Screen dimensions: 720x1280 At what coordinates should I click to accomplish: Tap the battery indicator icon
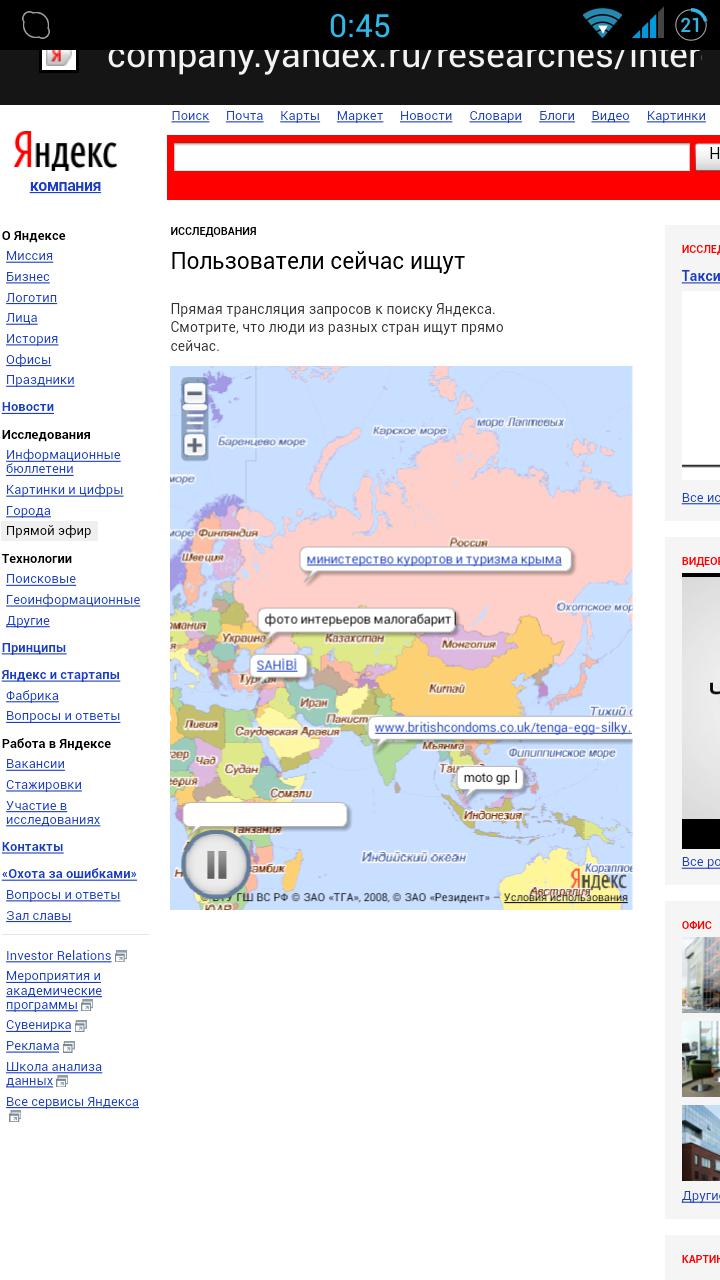692,24
